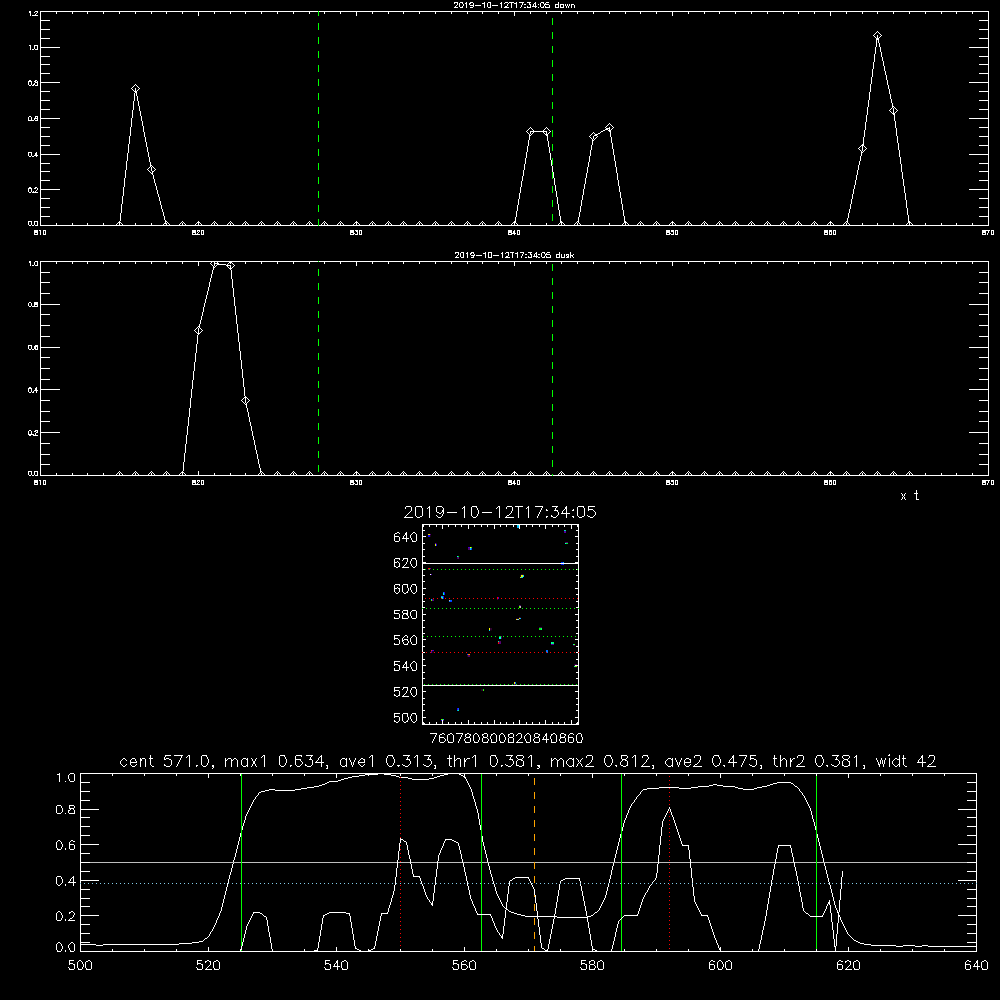Screen dimensions: 1000x1000
Task: Click the 'x t' axis label
Action: coord(910,496)
